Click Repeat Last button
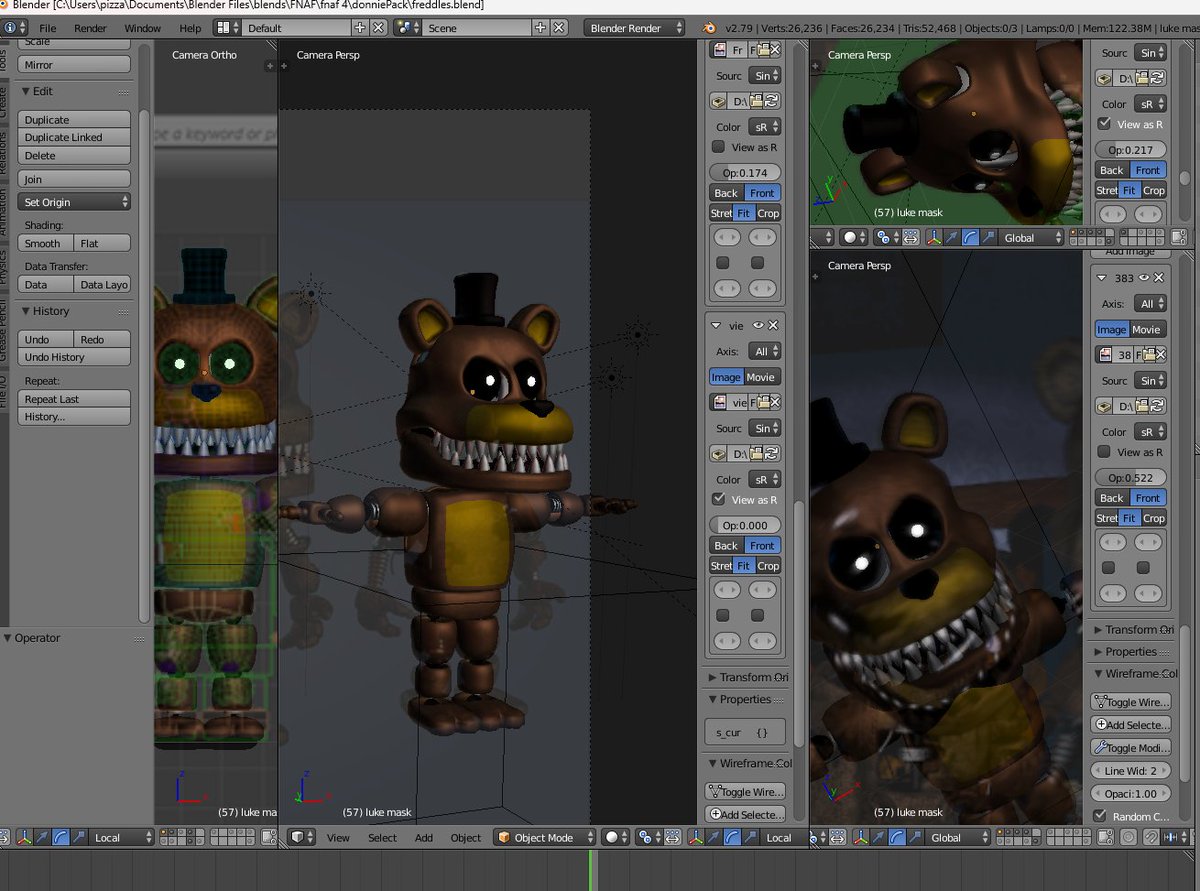This screenshot has width=1200, height=891. [x=74, y=399]
